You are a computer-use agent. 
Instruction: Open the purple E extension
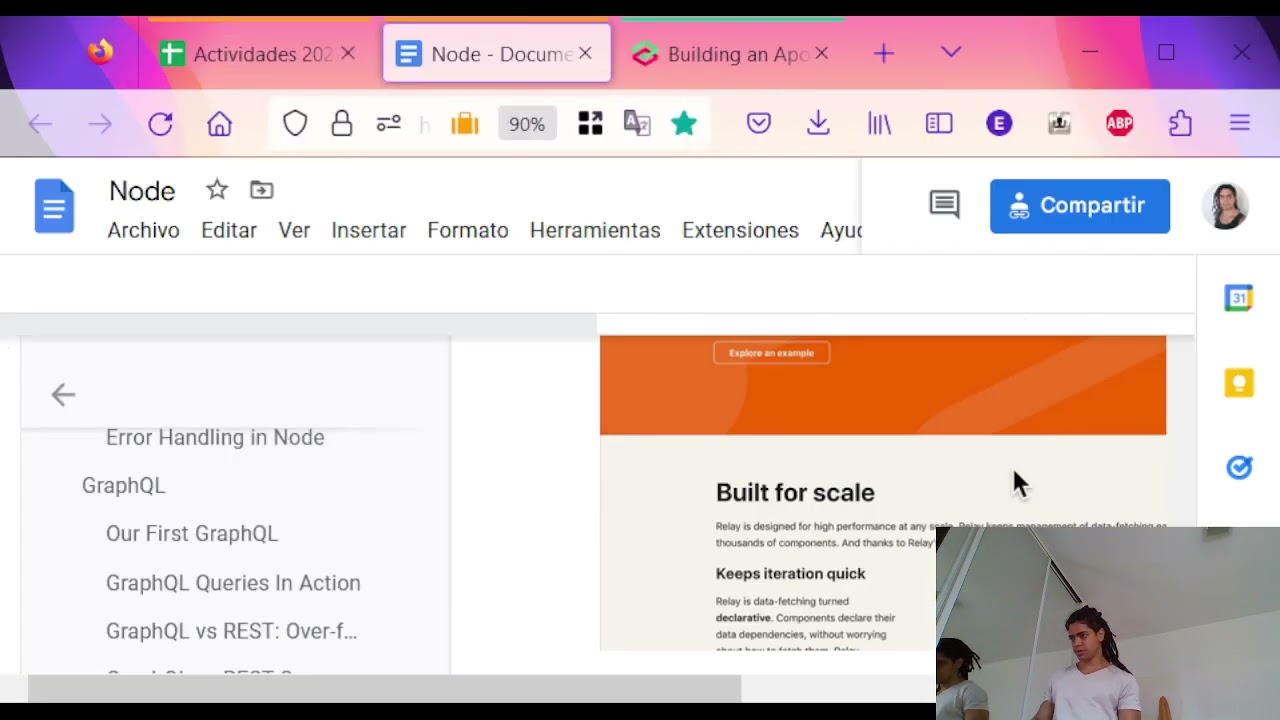tap(999, 124)
